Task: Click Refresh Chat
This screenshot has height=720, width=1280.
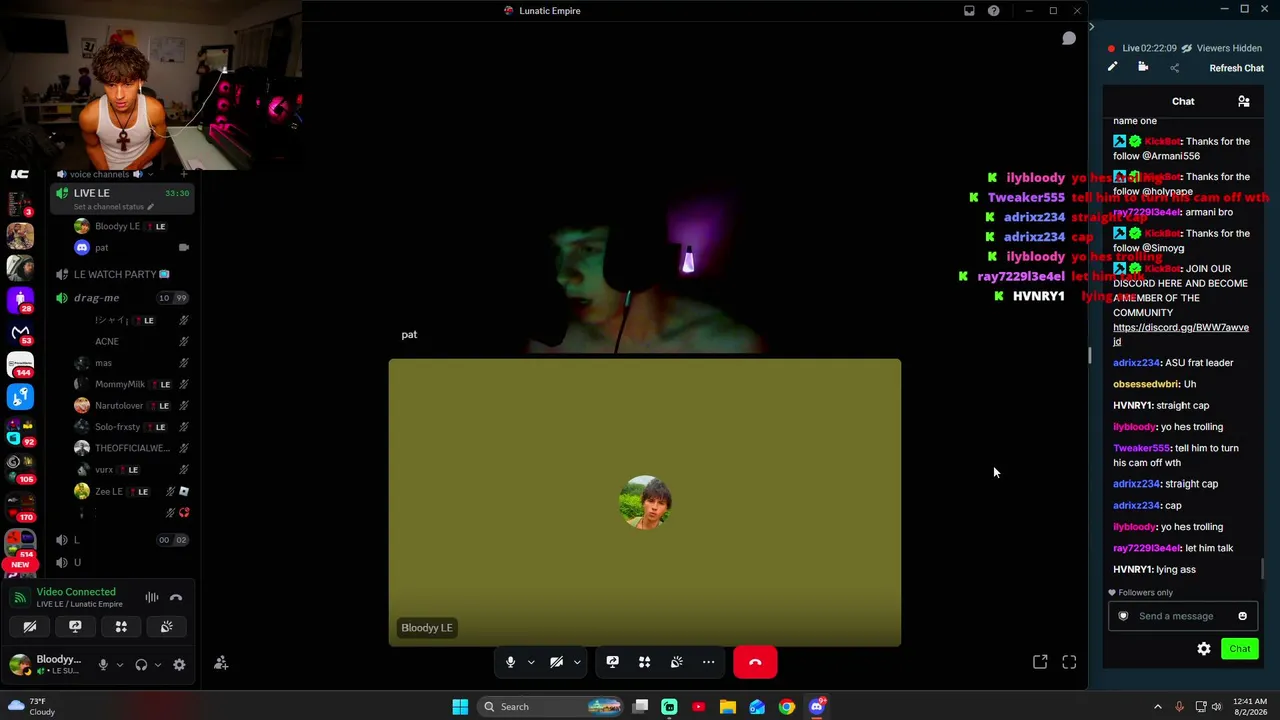Action: click(x=1236, y=68)
